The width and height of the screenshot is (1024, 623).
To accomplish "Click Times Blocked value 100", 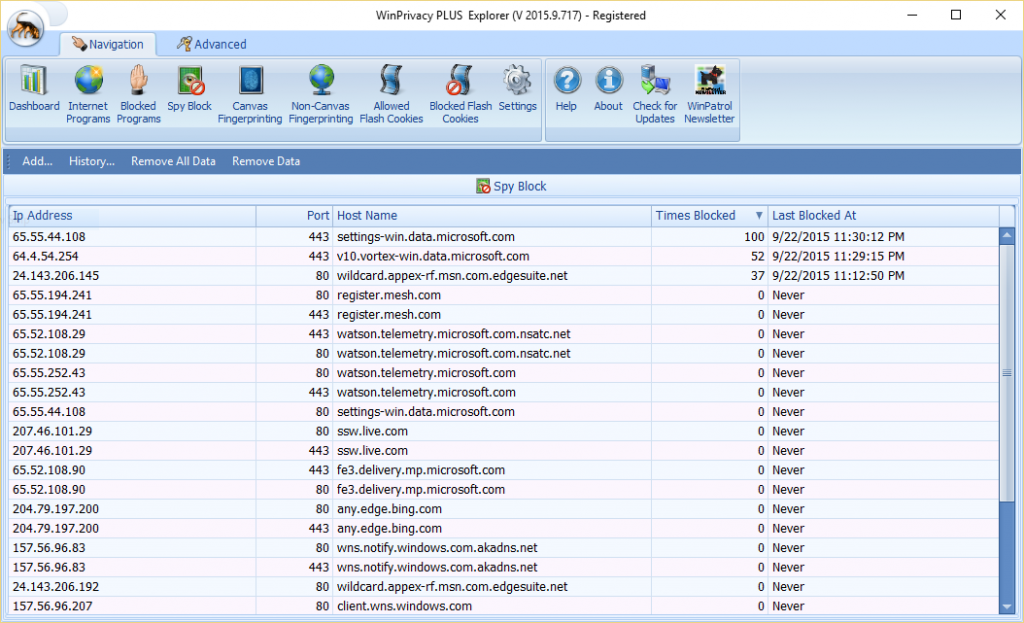I will click(x=754, y=237).
